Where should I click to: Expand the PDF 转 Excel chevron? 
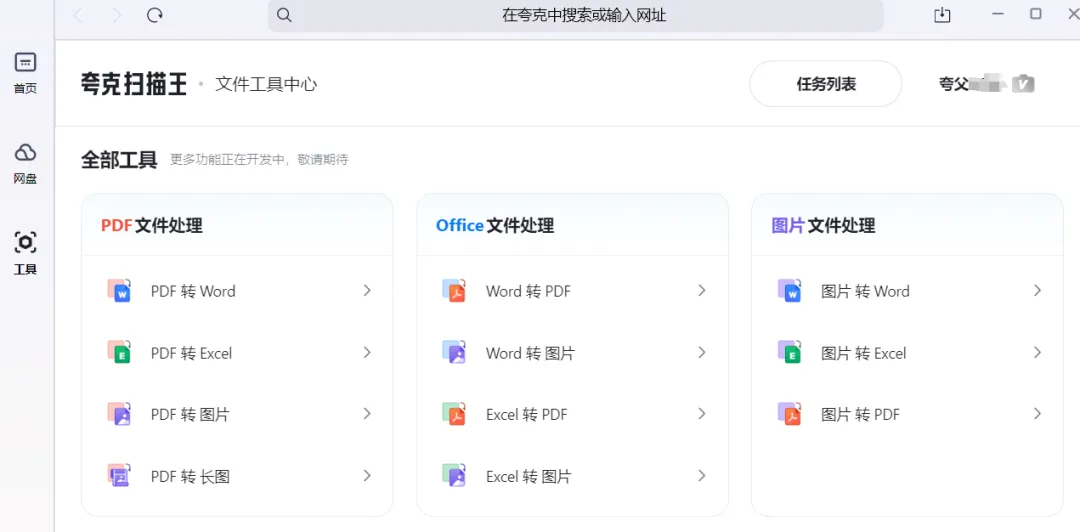(x=367, y=353)
